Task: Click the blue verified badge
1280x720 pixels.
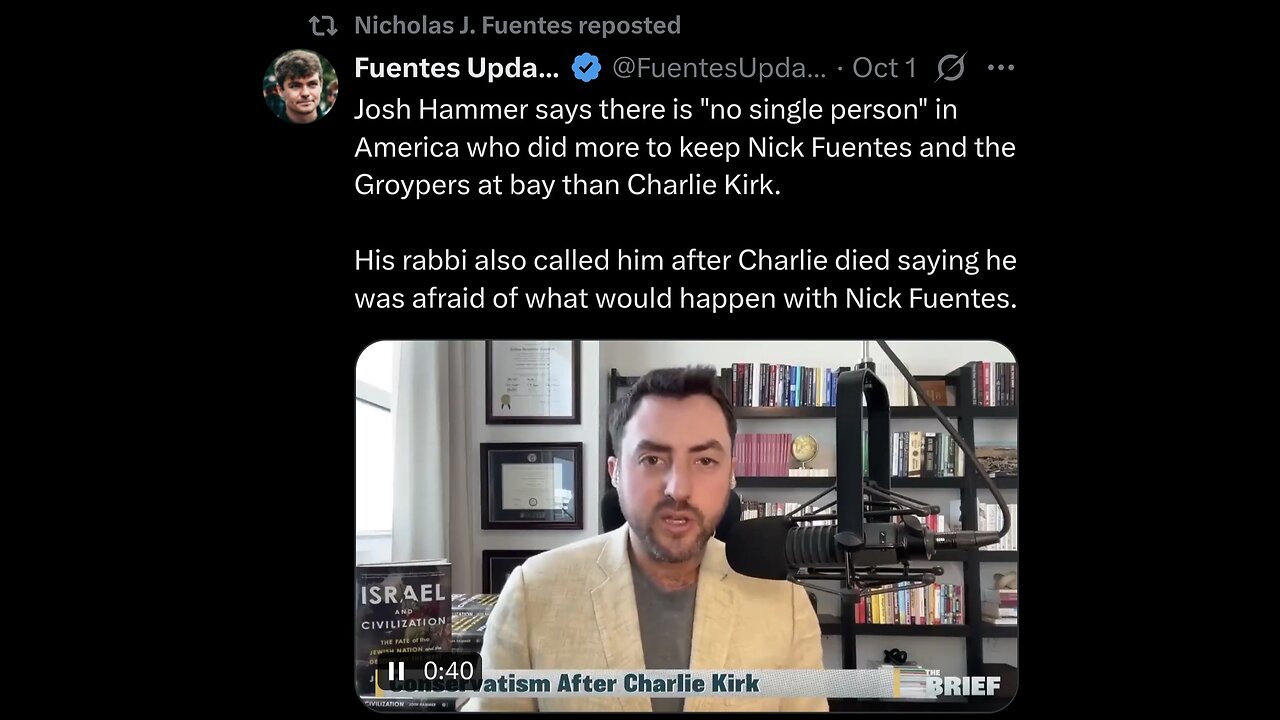Action: tap(586, 68)
